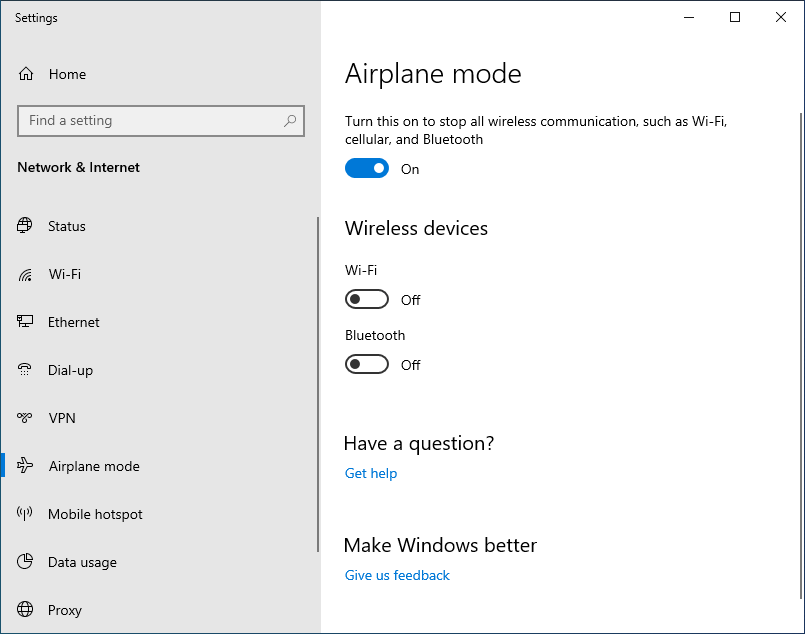Select the Ethernet monitor icon
This screenshot has width=805, height=634.
coord(25,322)
